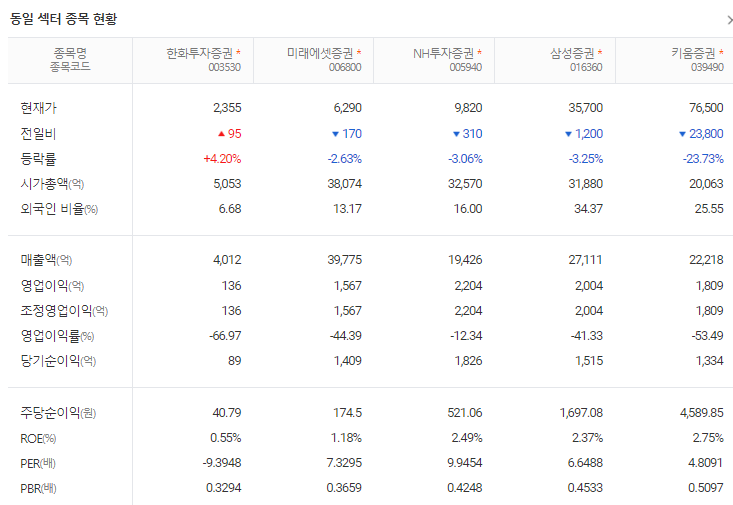Click the foreign ratio value 25.55
Viewport: 733px width, 505px height.
point(709,209)
